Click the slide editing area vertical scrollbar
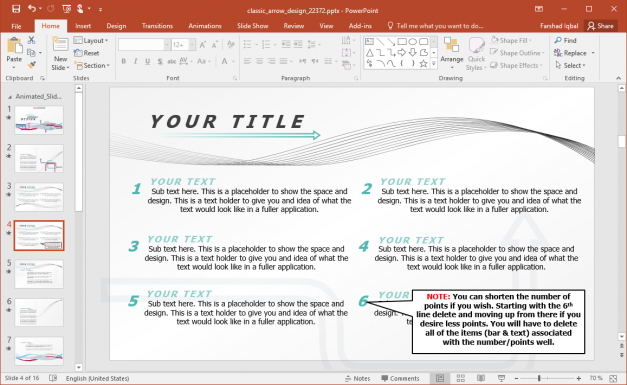Screen dimensions: 627x385 tap(621, 212)
